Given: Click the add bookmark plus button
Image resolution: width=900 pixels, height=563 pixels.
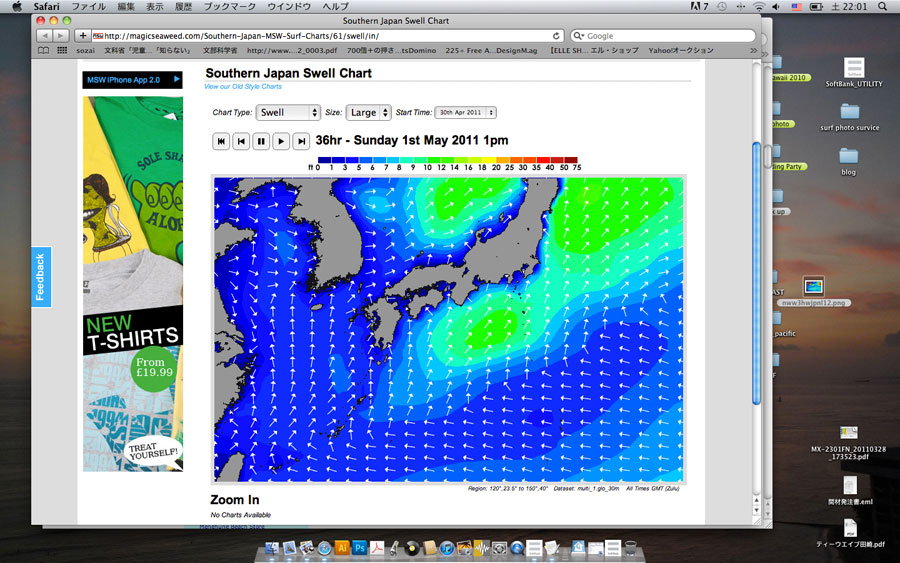Looking at the screenshot, I should click(83, 36).
